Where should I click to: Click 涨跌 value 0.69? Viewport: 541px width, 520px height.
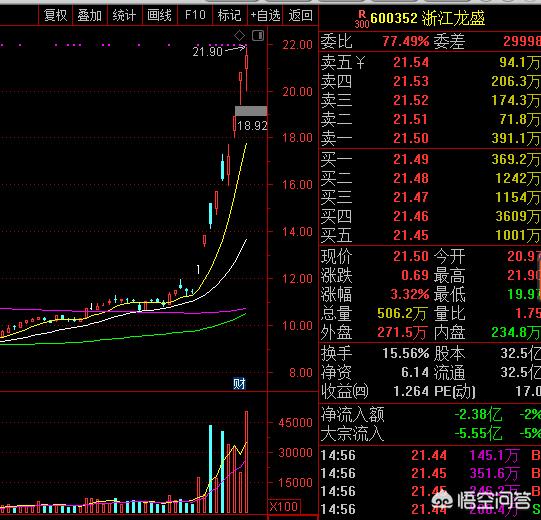[415, 275]
